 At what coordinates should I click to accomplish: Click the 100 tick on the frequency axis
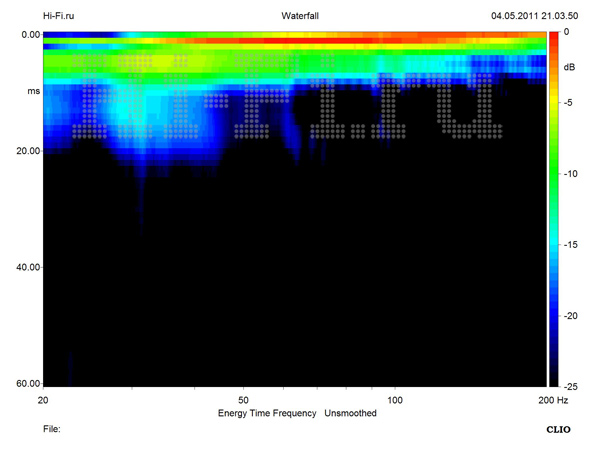tap(395, 398)
